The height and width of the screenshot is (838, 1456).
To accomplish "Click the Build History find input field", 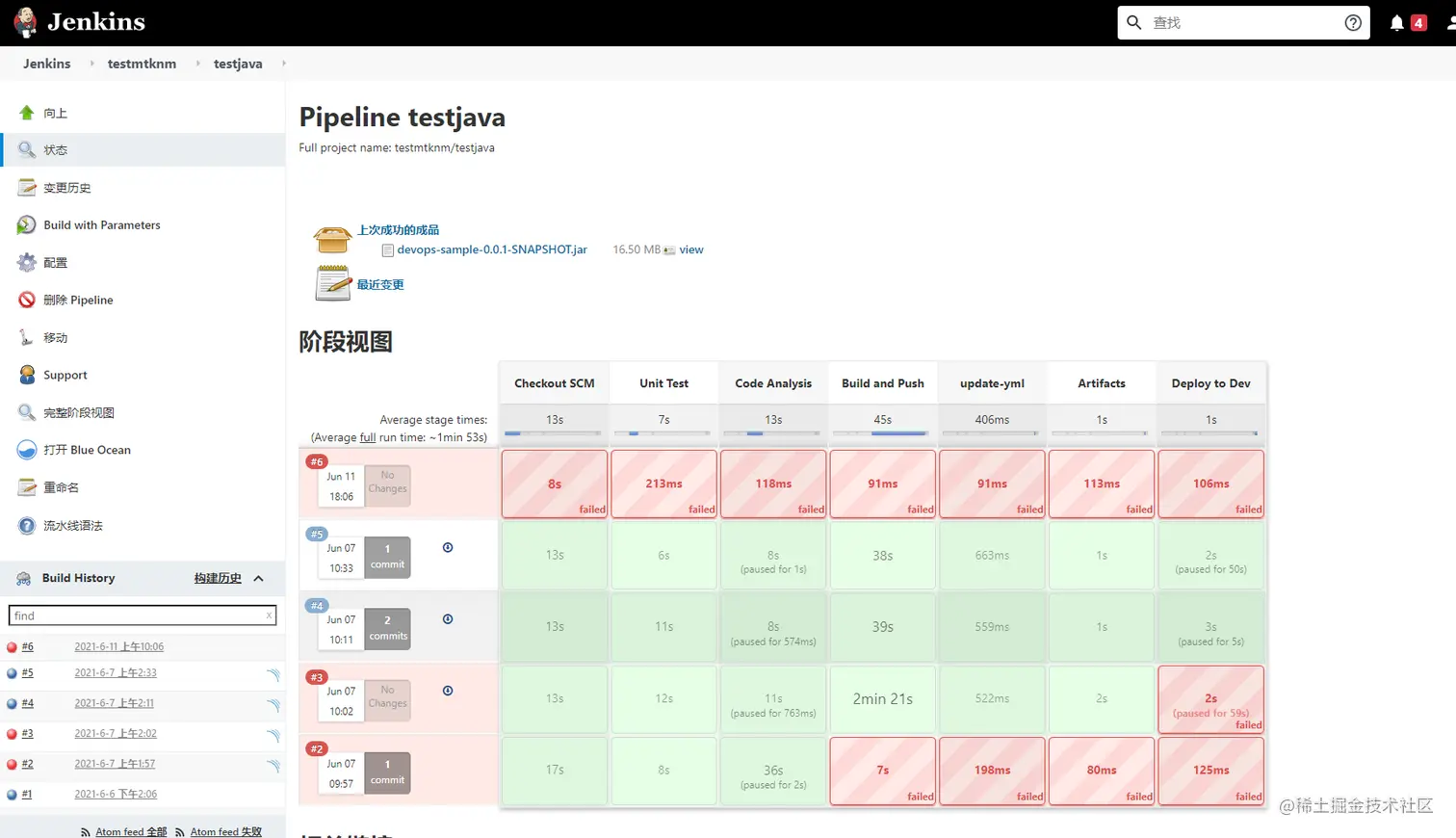I will [x=143, y=615].
